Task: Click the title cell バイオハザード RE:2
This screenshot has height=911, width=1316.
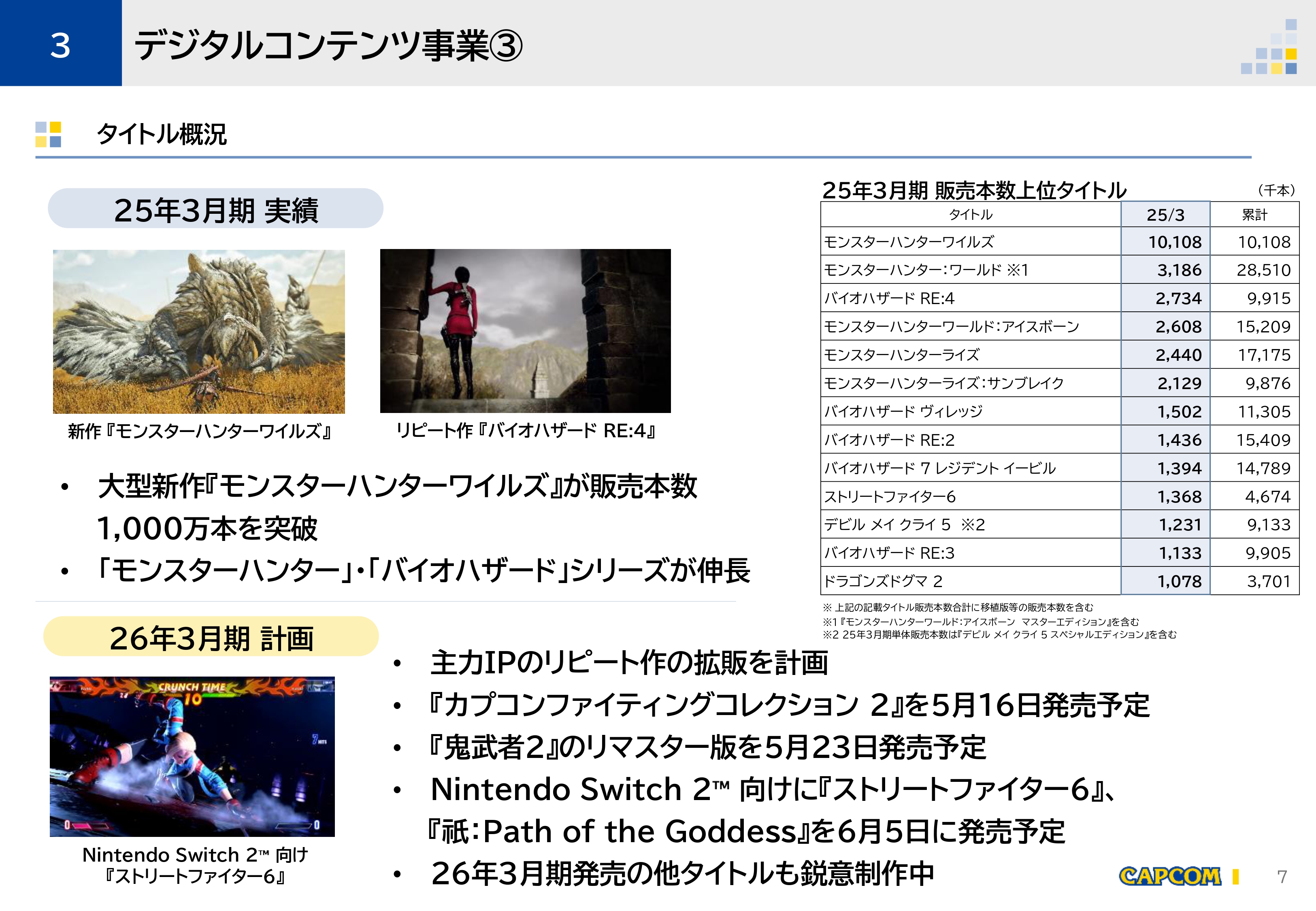Action: (x=971, y=440)
